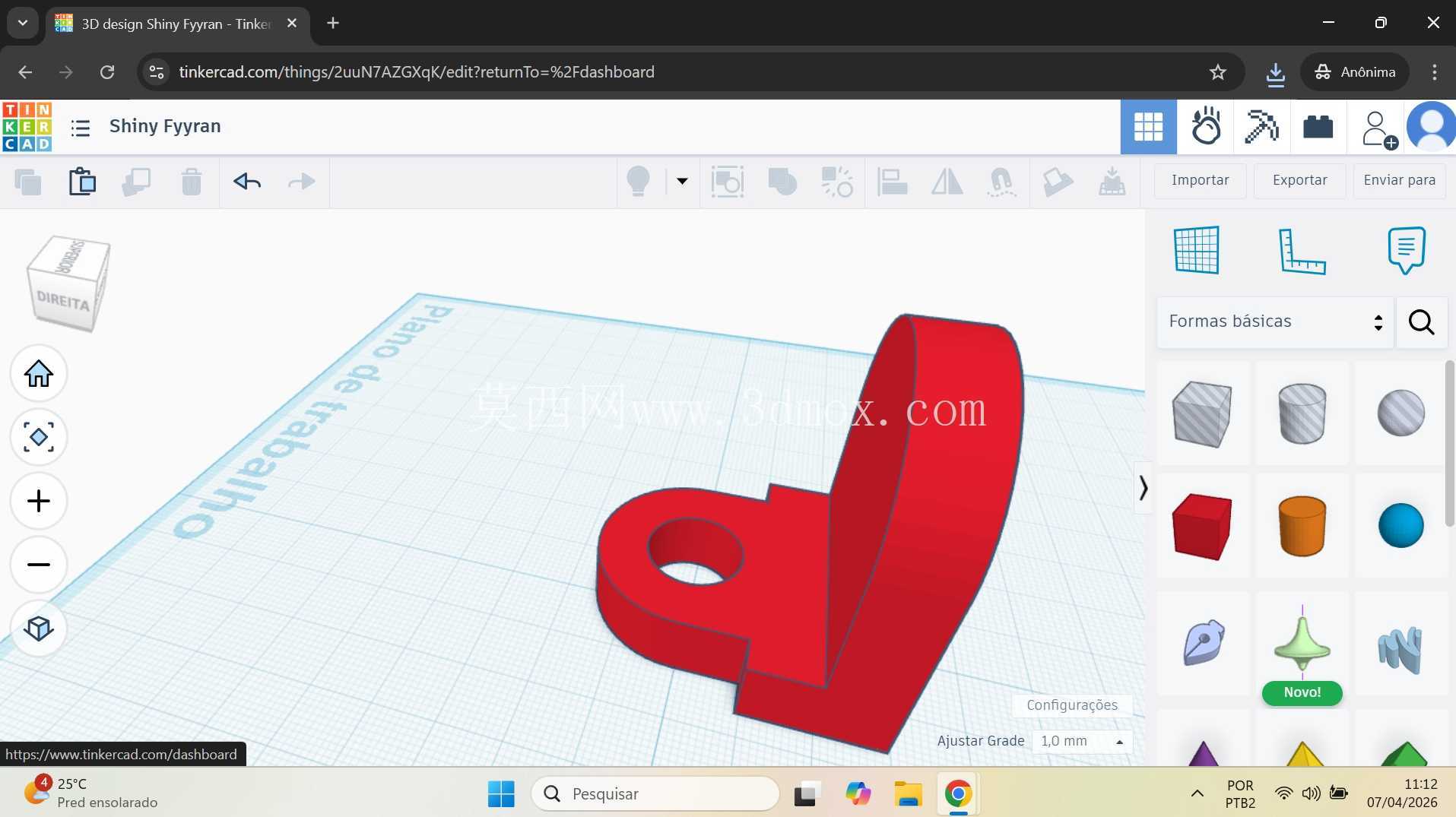Open the Windows Start menu
This screenshot has height=817, width=1456.
[x=501, y=794]
